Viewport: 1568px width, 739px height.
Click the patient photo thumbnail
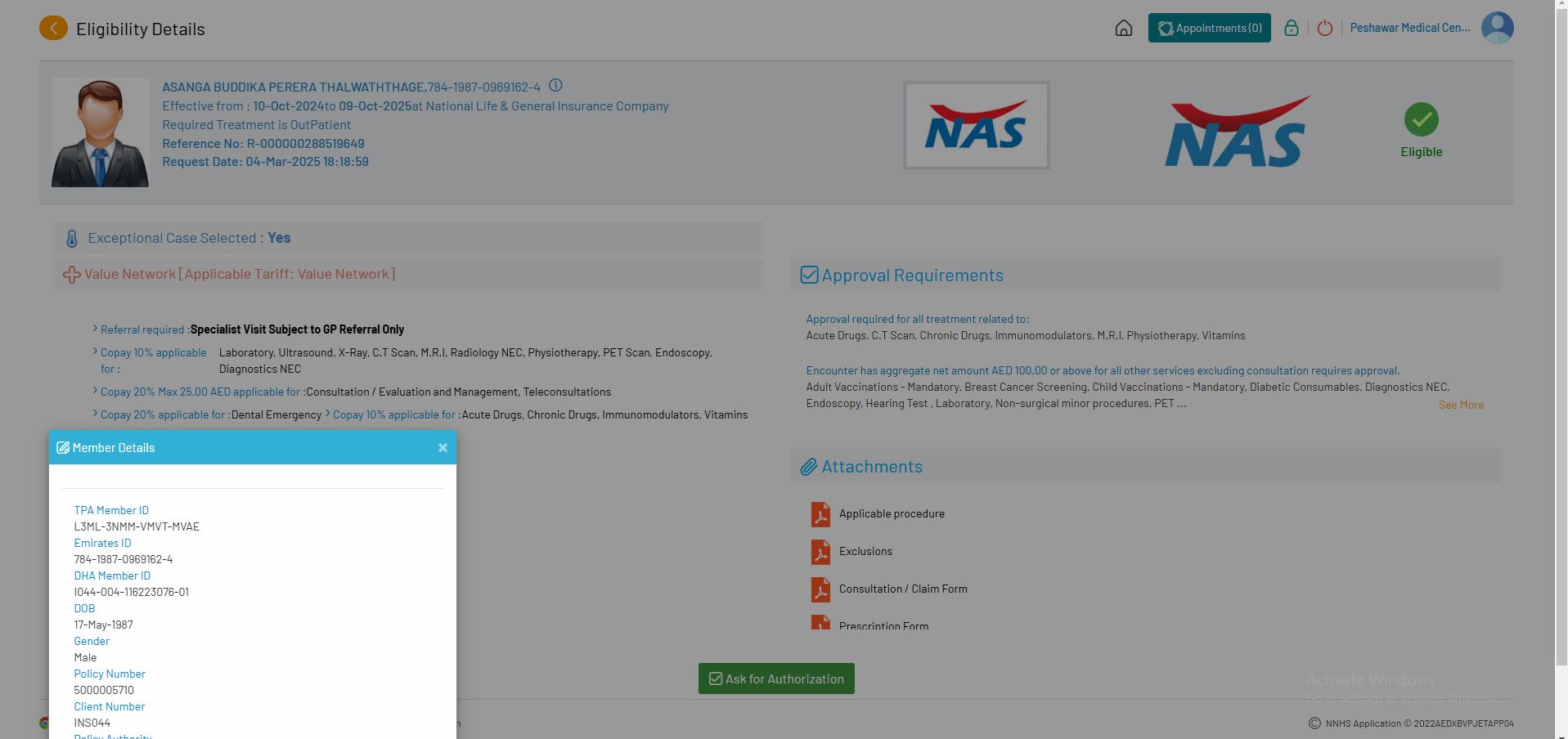(x=101, y=132)
